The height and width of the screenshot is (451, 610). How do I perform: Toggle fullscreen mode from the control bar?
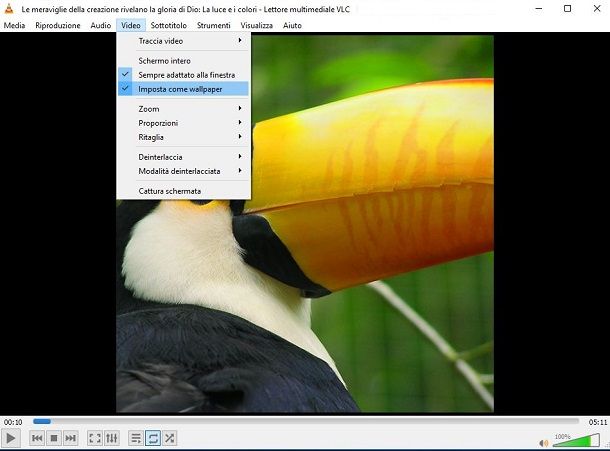pos(95,438)
